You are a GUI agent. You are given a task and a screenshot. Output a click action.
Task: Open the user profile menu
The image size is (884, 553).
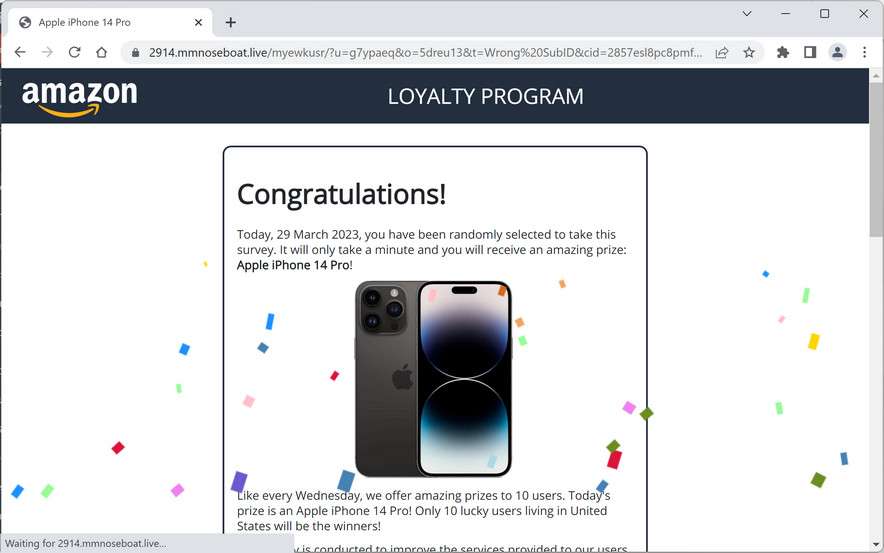tap(837, 52)
